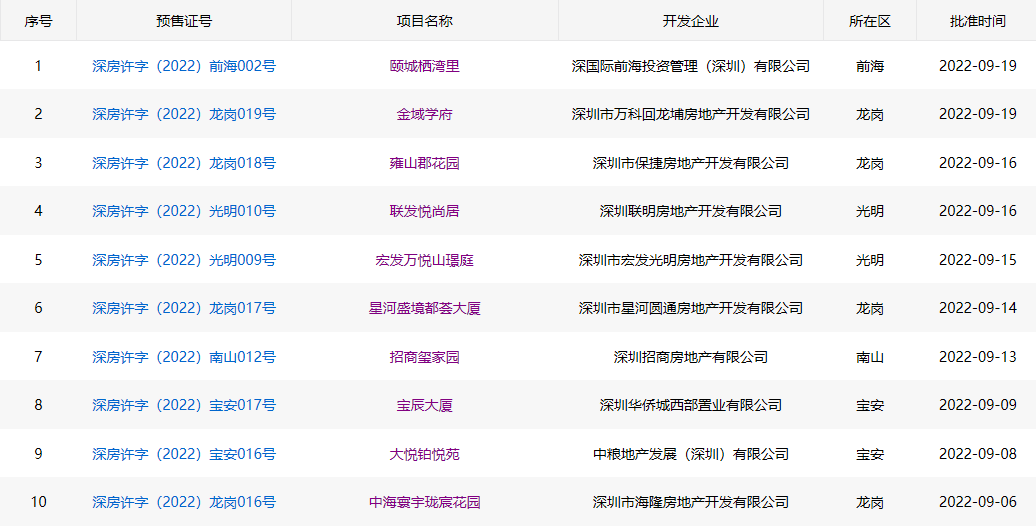Open permit link 深房许字（2022）龙岗019号

tap(184, 114)
